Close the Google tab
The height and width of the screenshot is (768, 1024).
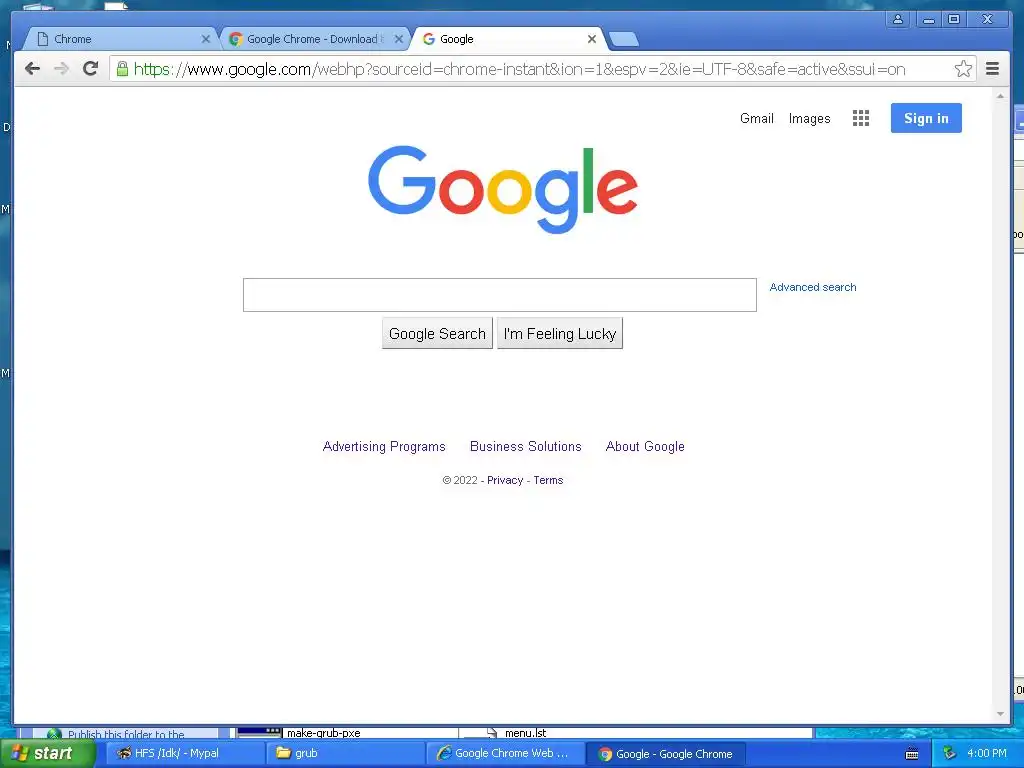(x=592, y=39)
